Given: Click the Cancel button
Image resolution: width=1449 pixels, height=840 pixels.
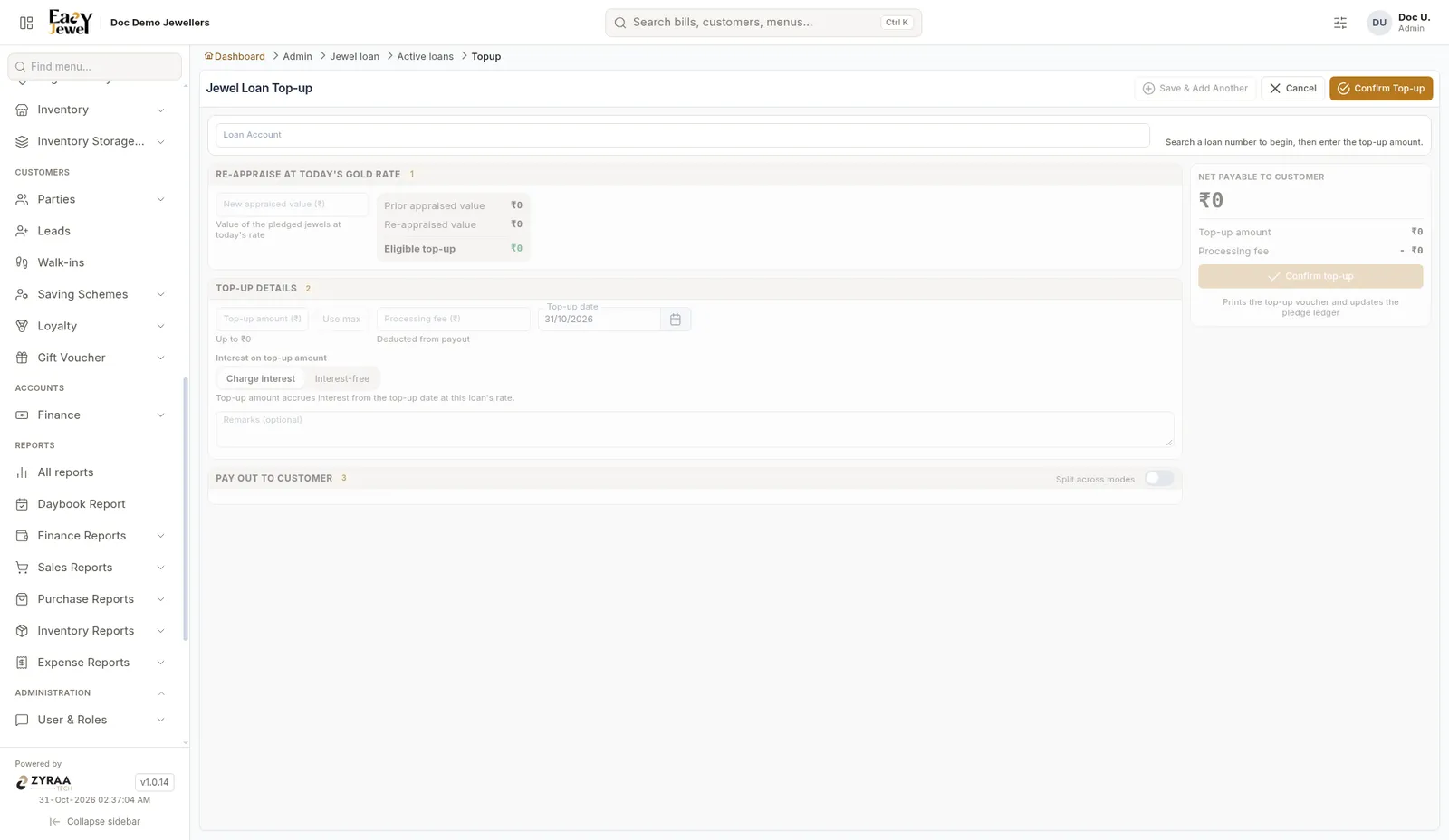Looking at the screenshot, I should point(1292,89).
